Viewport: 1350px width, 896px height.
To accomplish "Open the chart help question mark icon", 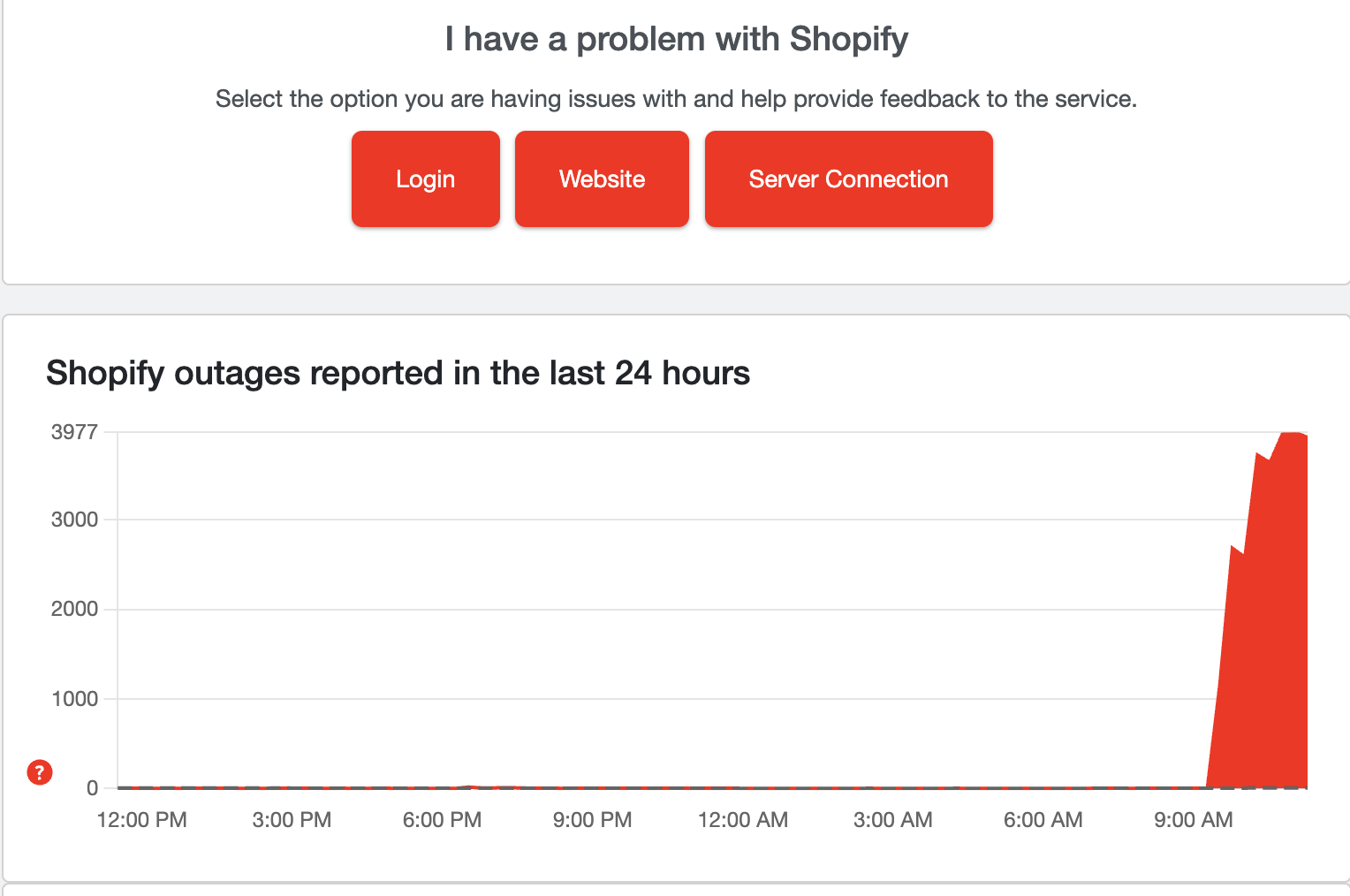I will point(39,772).
